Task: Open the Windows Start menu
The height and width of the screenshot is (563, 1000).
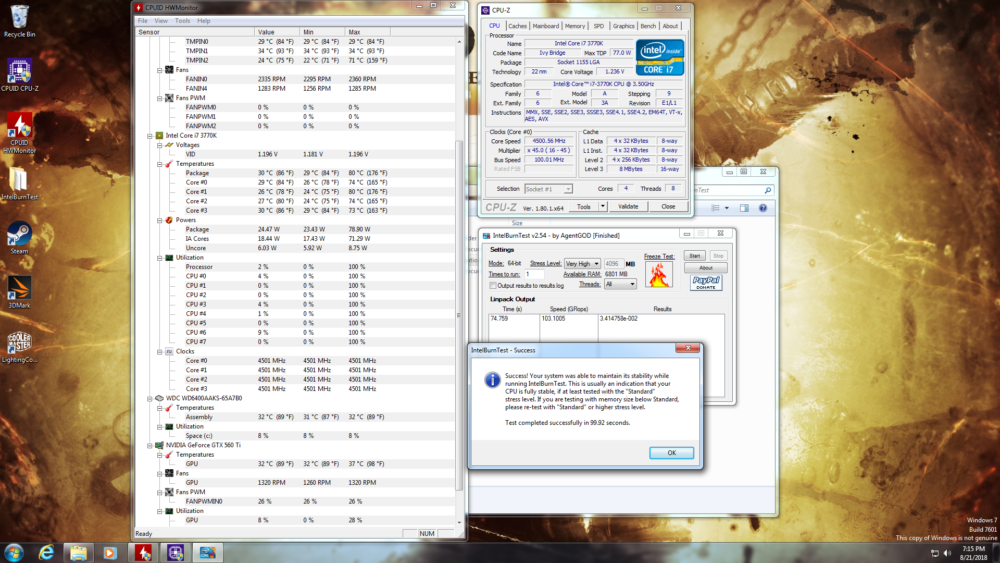Action: tap(13, 552)
